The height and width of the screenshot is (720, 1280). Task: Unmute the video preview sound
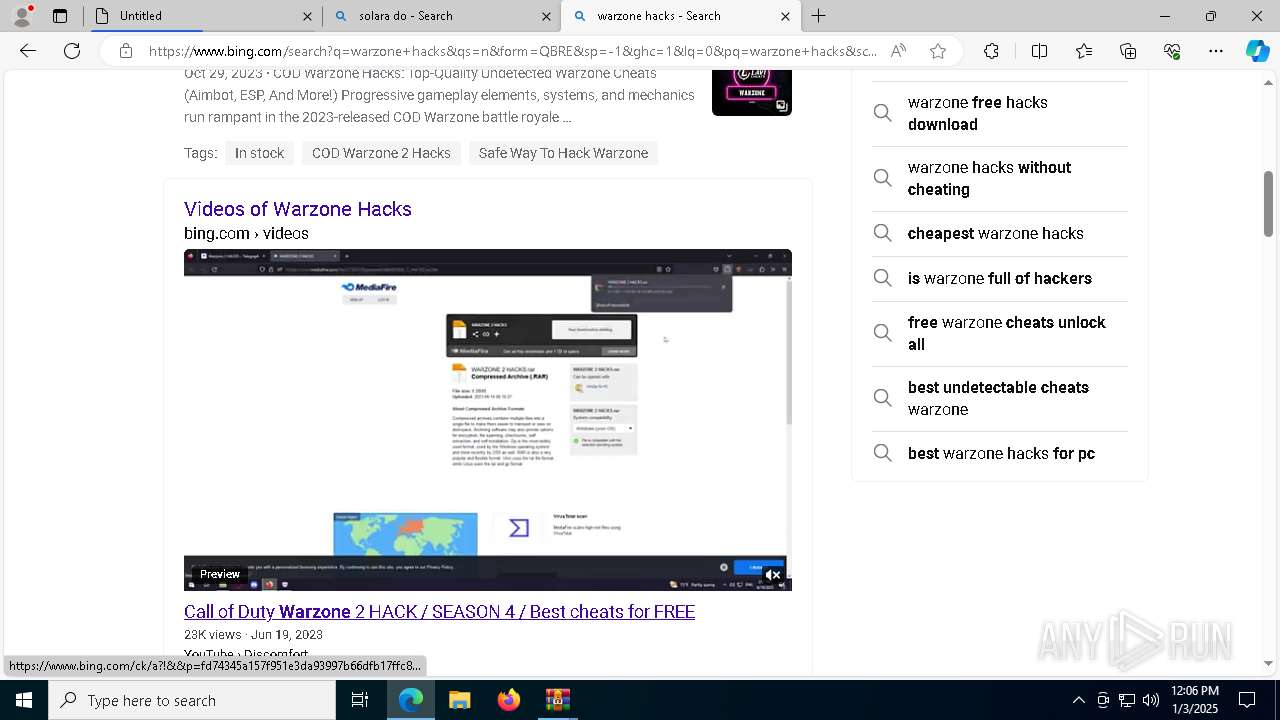click(773, 575)
